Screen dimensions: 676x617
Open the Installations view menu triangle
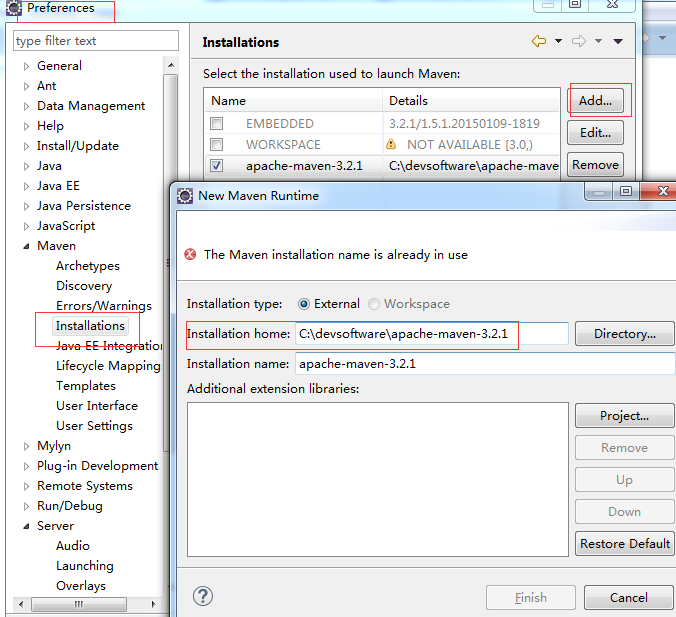click(618, 41)
